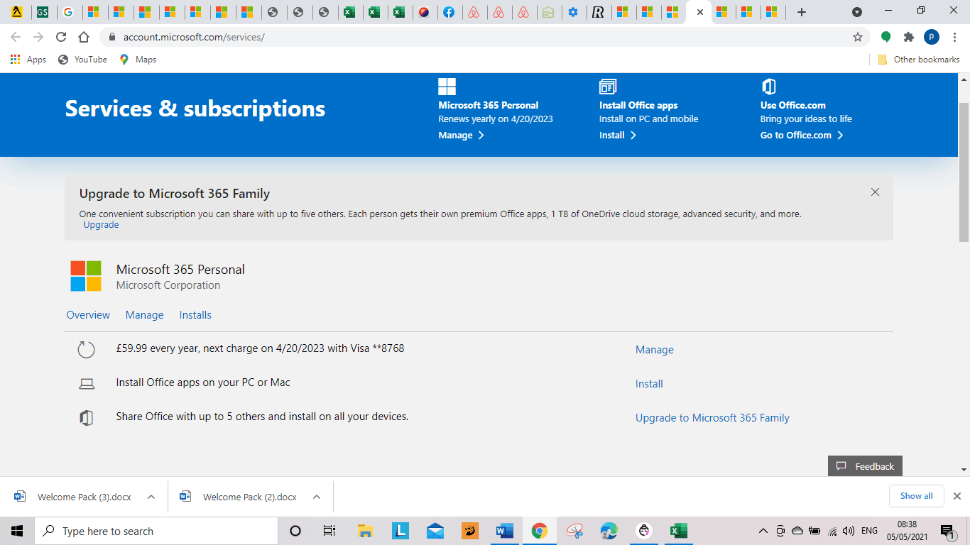Click the Install Office apps banner icon

click(607, 87)
